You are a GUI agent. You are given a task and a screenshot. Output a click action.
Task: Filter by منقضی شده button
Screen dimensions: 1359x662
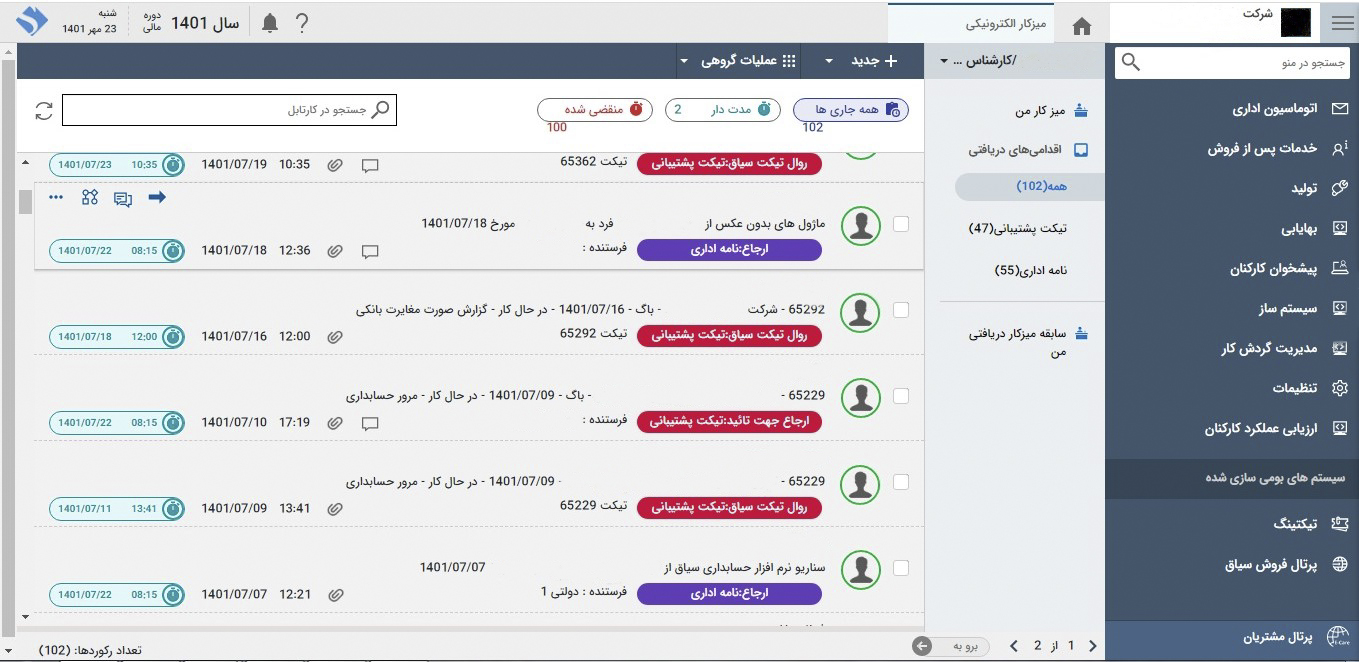[595, 109]
